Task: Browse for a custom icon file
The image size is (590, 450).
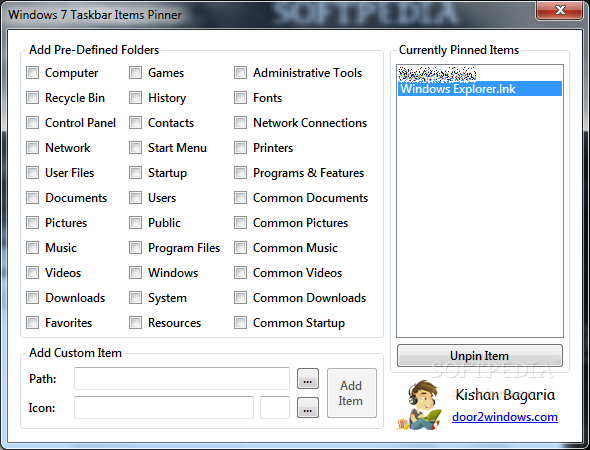Action: coord(308,407)
